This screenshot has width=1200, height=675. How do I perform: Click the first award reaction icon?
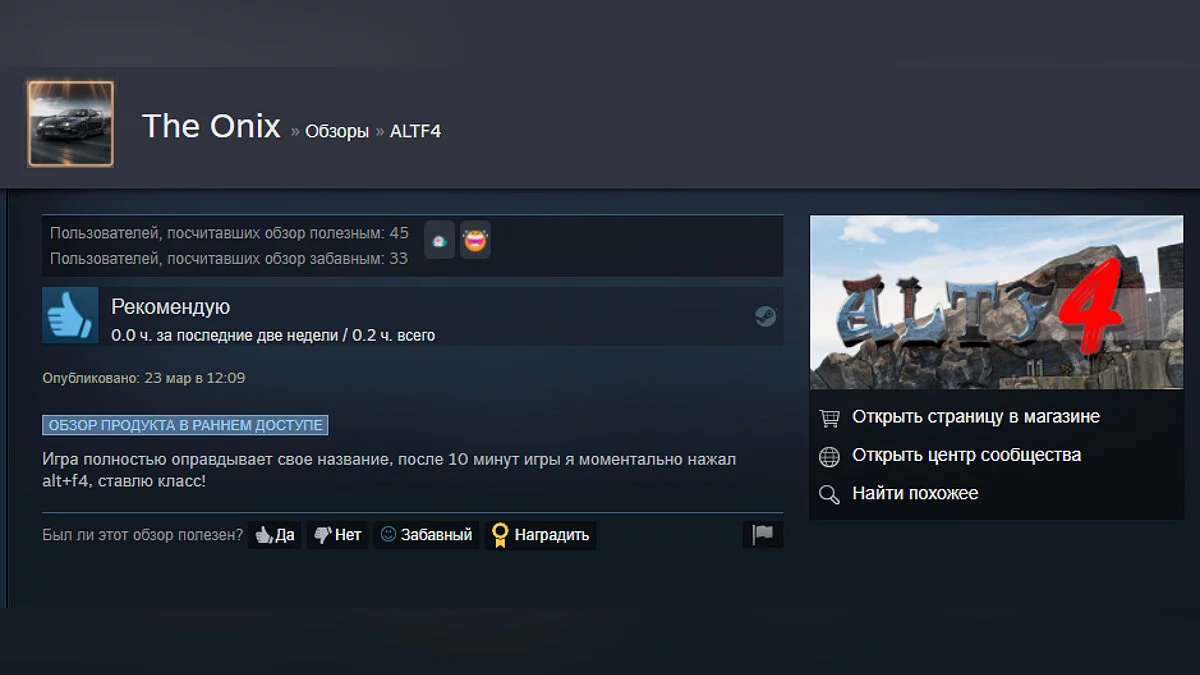[x=439, y=241]
